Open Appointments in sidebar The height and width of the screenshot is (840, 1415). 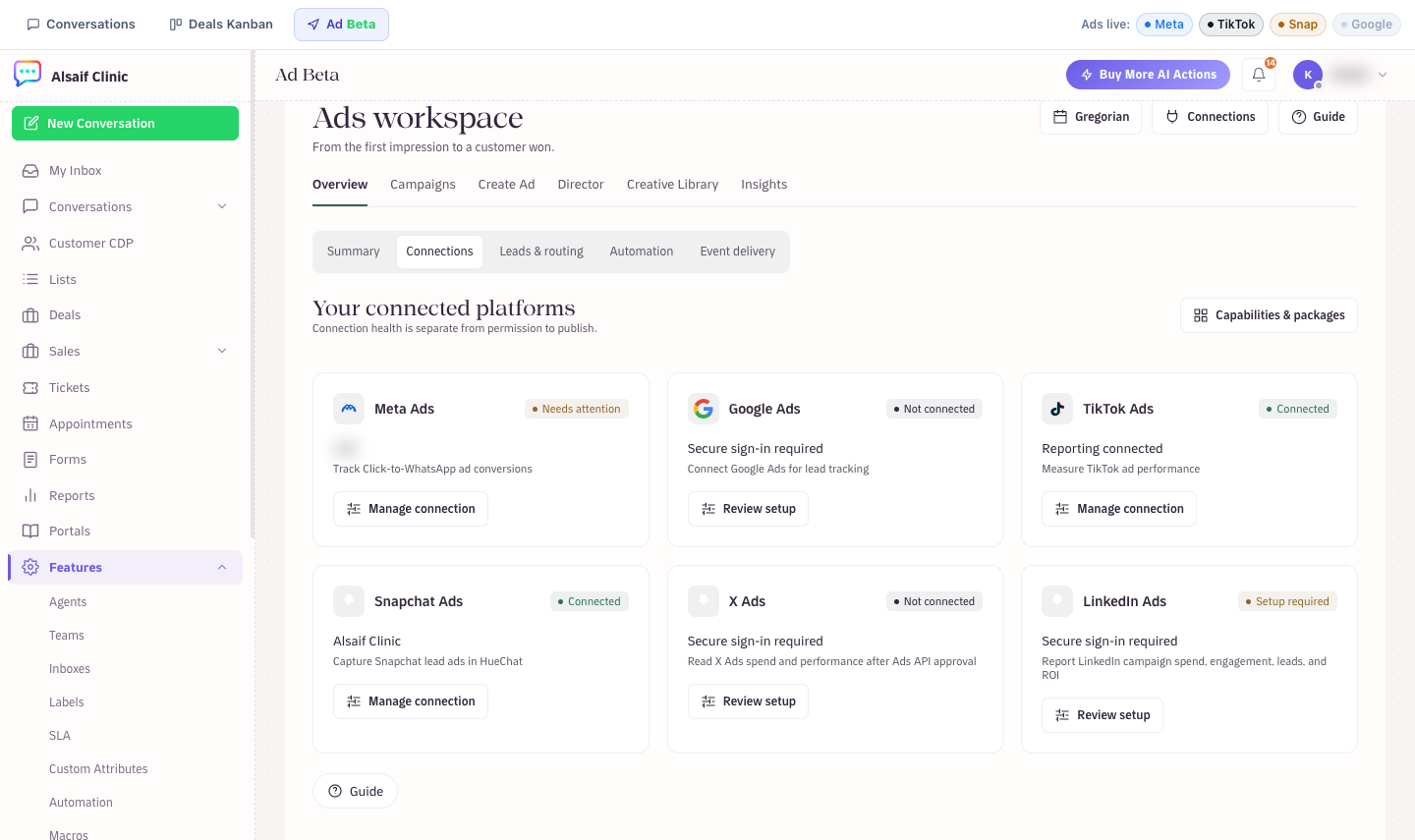point(125,424)
